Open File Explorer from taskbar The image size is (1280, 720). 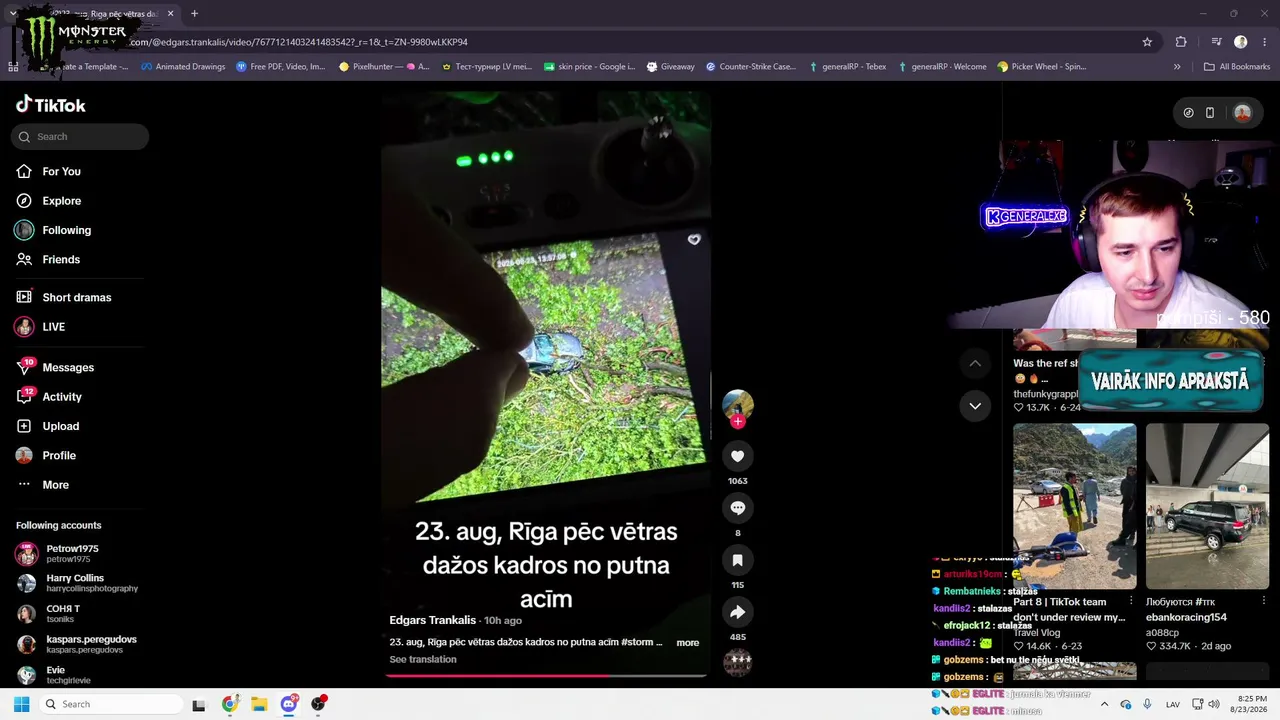[x=259, y=704]
